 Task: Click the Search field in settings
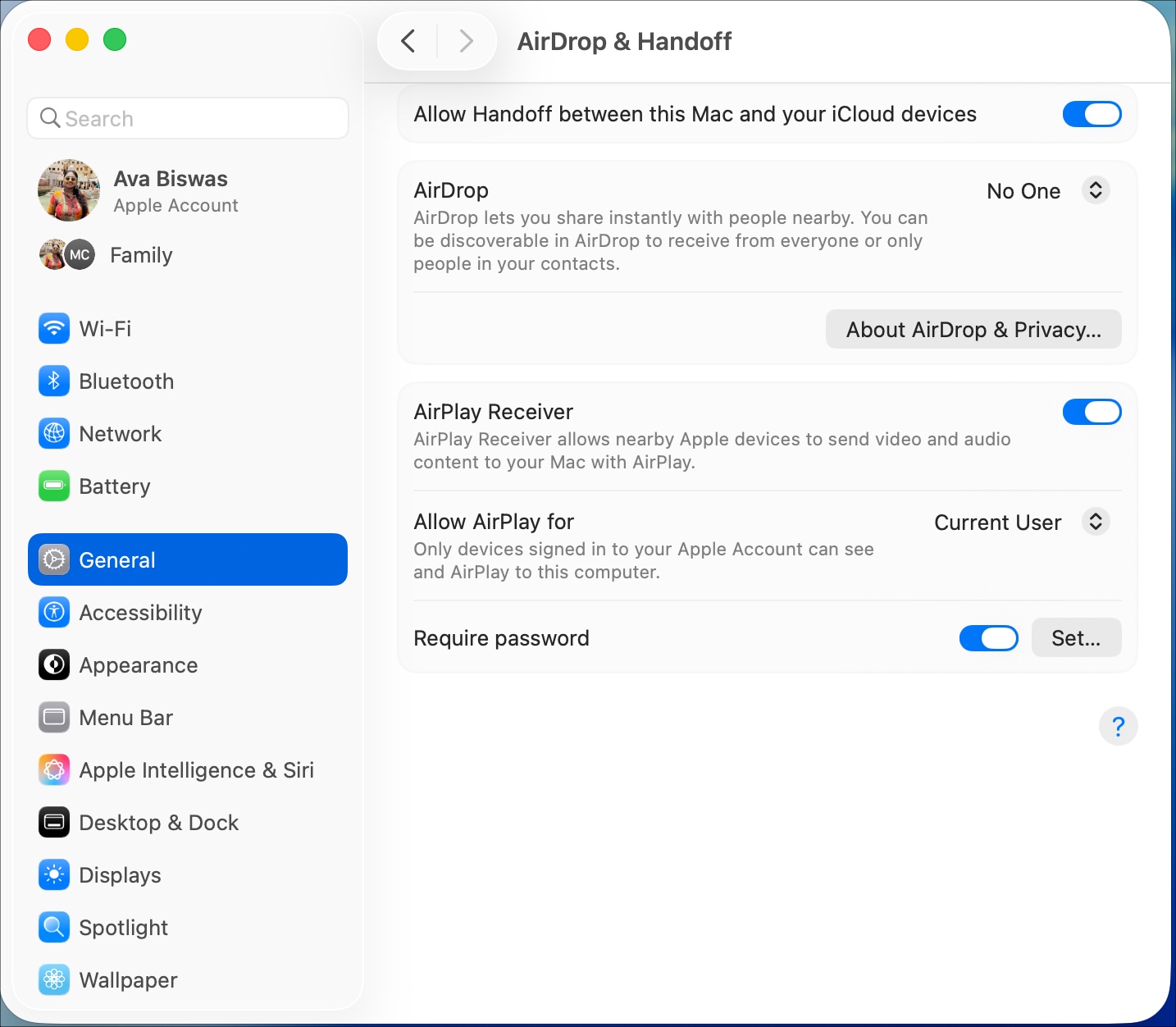pos(187,118)
